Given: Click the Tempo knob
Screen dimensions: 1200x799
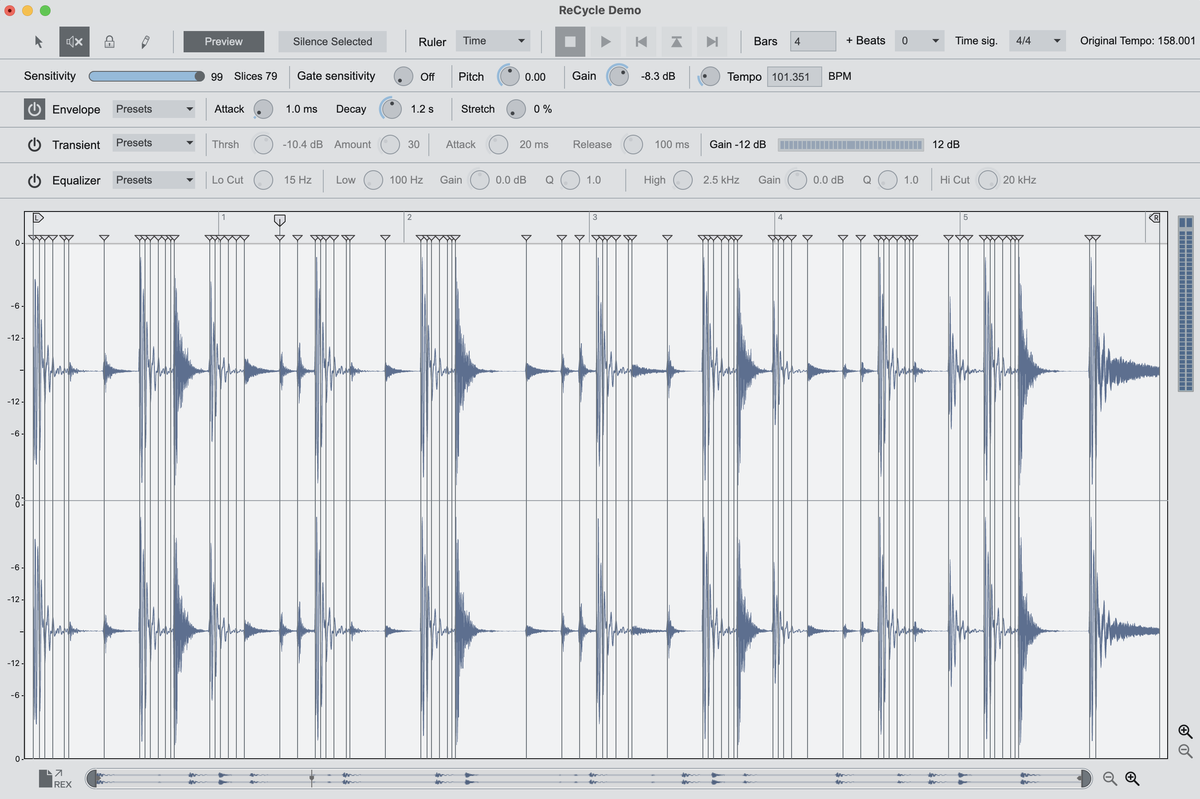Looking at the screenshot, I should click(x=709, y=76).
